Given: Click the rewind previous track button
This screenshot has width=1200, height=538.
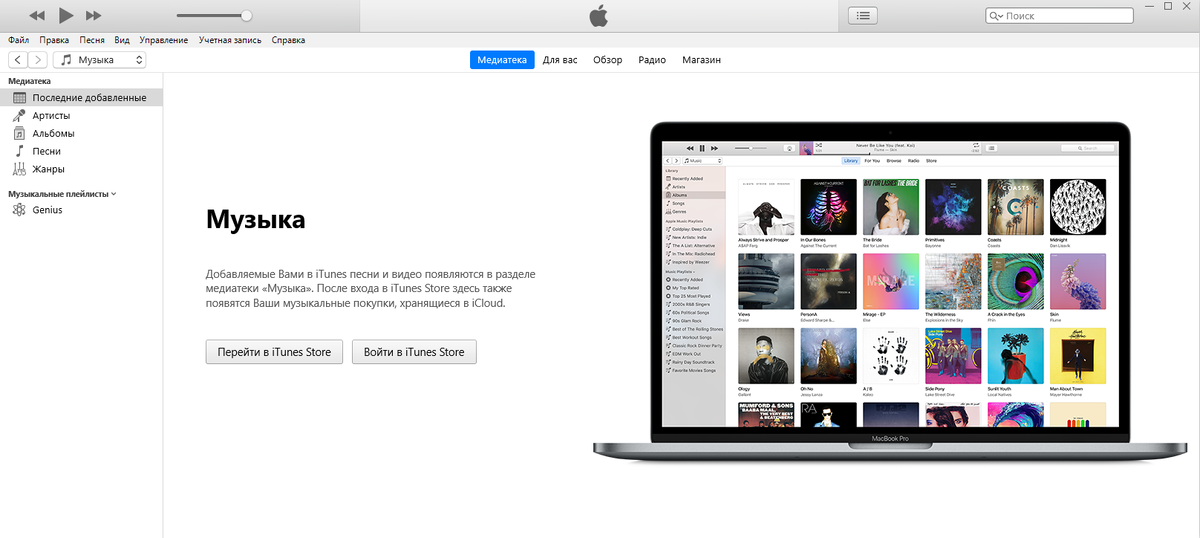Looking at the screenshot, I should click(x=37, y=16).
